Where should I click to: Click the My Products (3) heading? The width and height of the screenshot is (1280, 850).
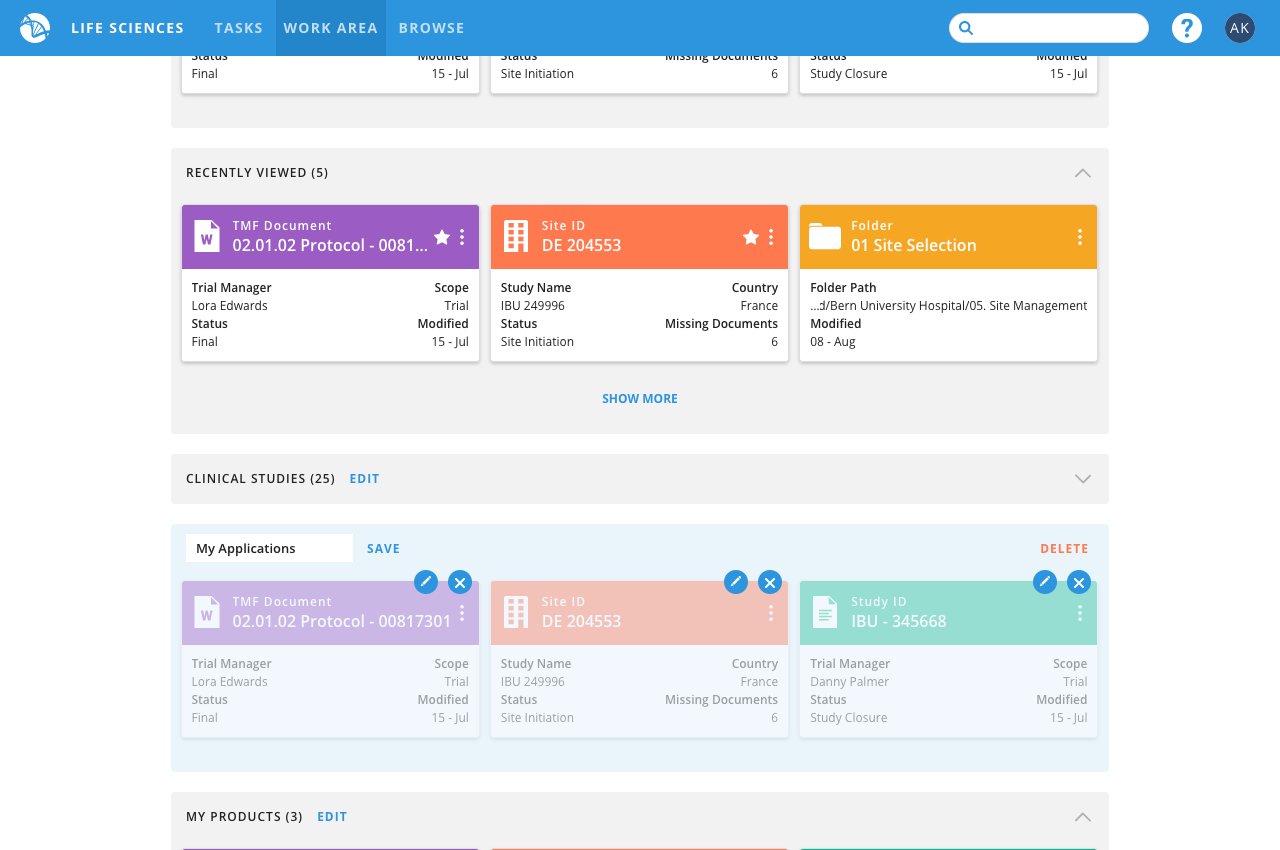244,817
